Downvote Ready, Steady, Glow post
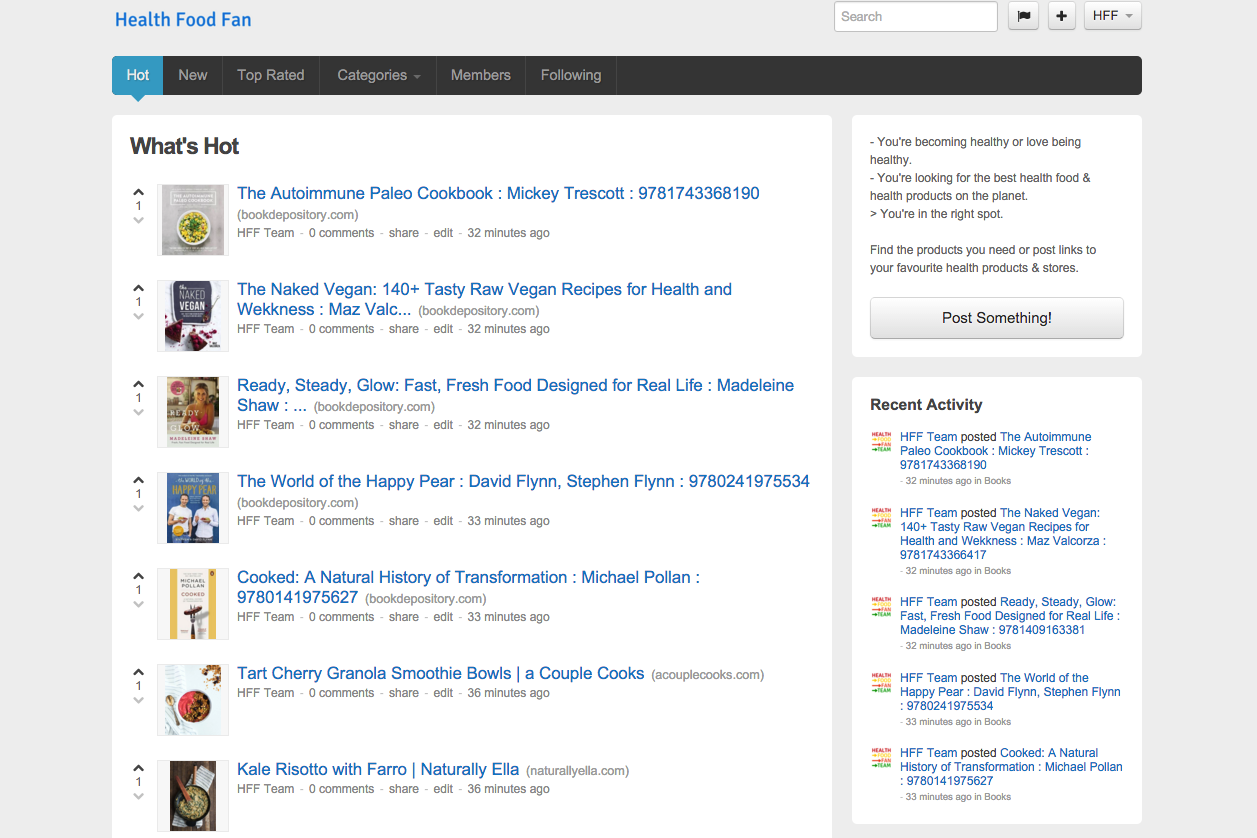Image resolution: width=1257 pixels, height=838 pixels. pyautogui.click(x=139, y=412)
